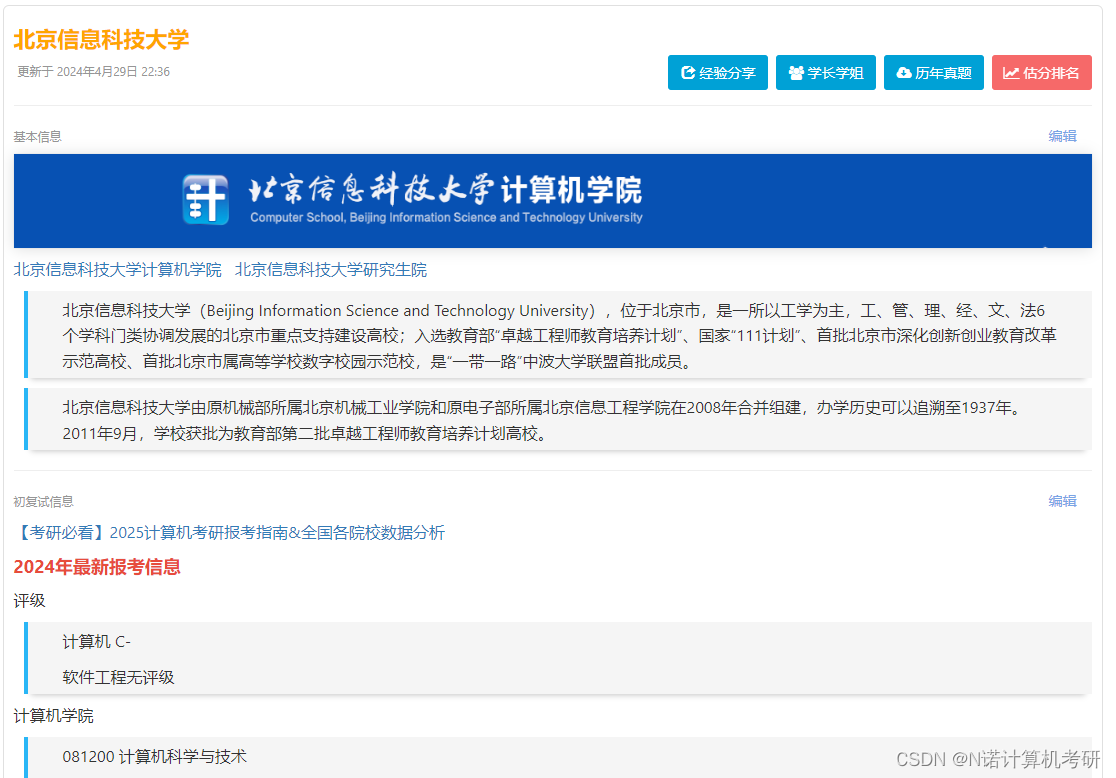Click the share icon on 经验分享 button
Screen dimensions: 1116x778
(688, 72)
